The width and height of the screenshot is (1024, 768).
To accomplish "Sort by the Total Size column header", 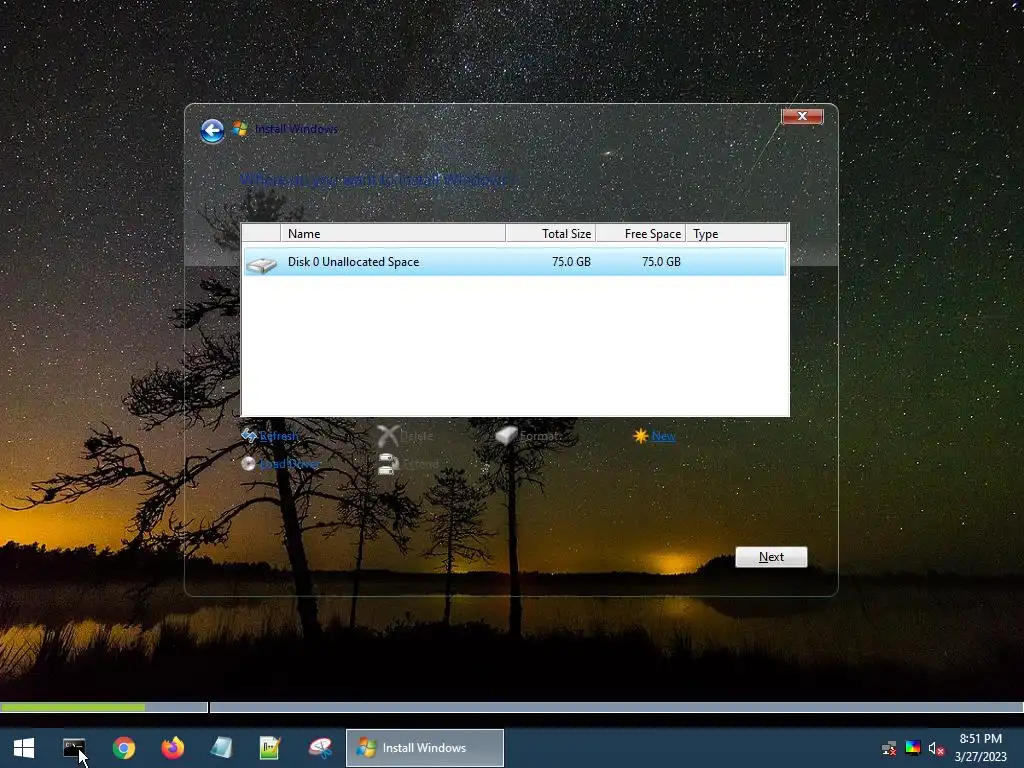I will (551, 233).
